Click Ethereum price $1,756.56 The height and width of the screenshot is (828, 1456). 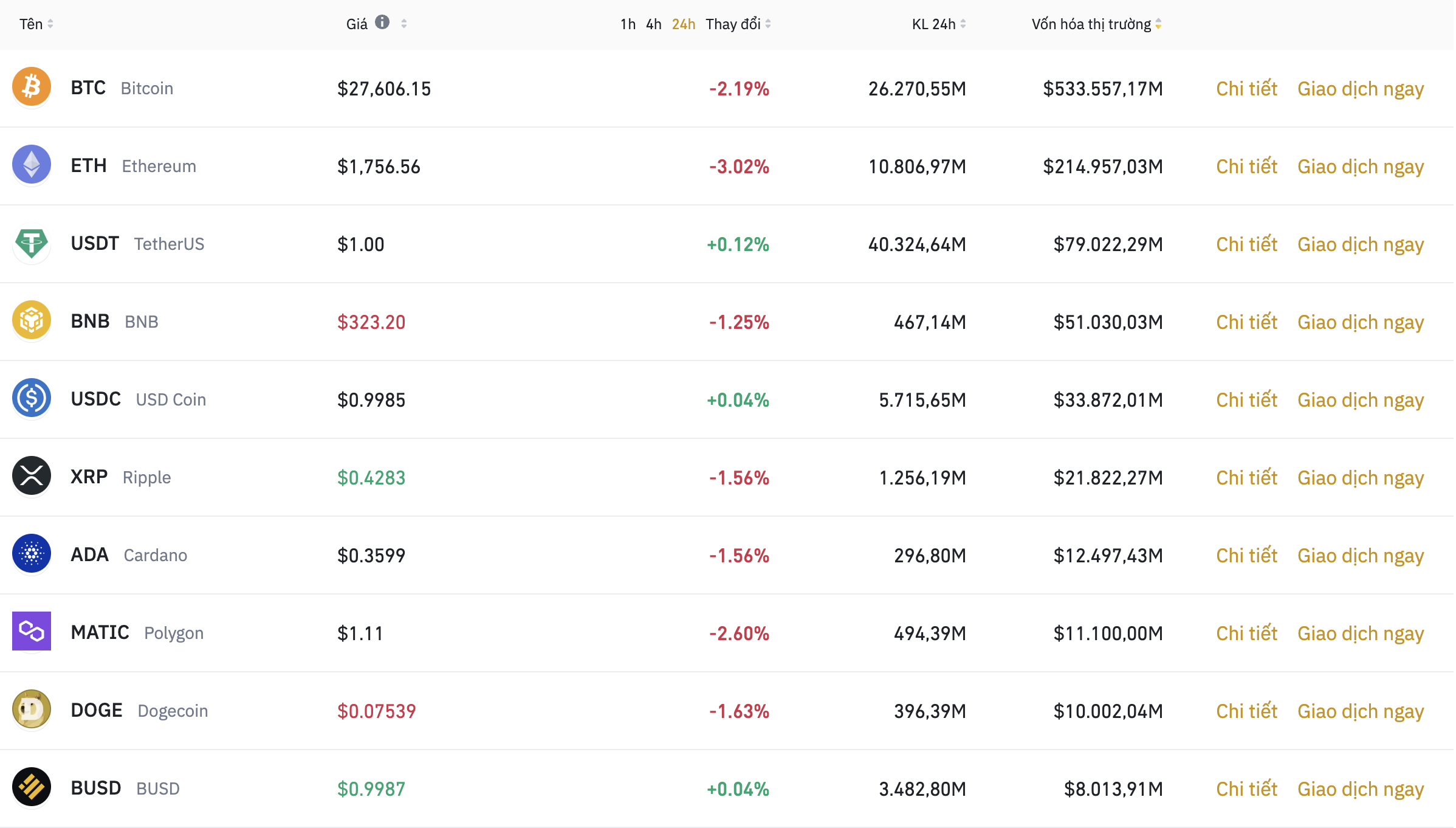point(379,167)
